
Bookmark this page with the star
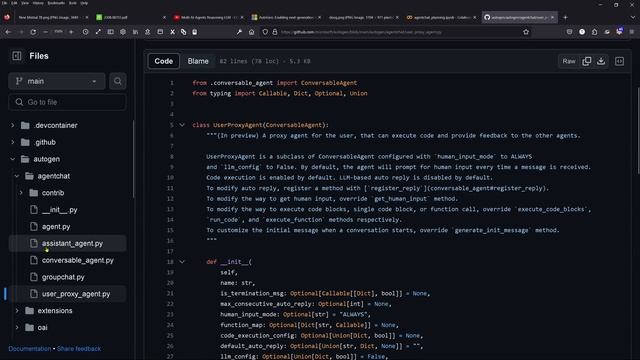pos(526,32)
